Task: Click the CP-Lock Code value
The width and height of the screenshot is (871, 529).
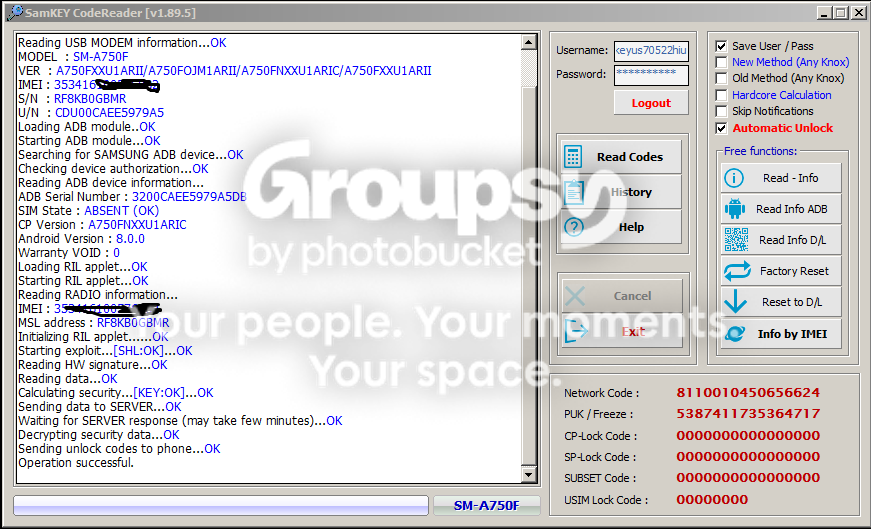Action: pyautogui.click(x=748, y=436)
